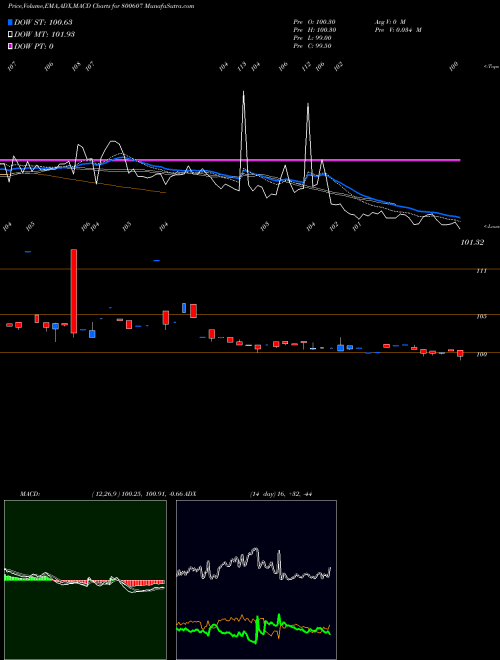
Task: Click the 'Pre H: 100.30' value
Action: pyautogui.click(x=314, y=30)
